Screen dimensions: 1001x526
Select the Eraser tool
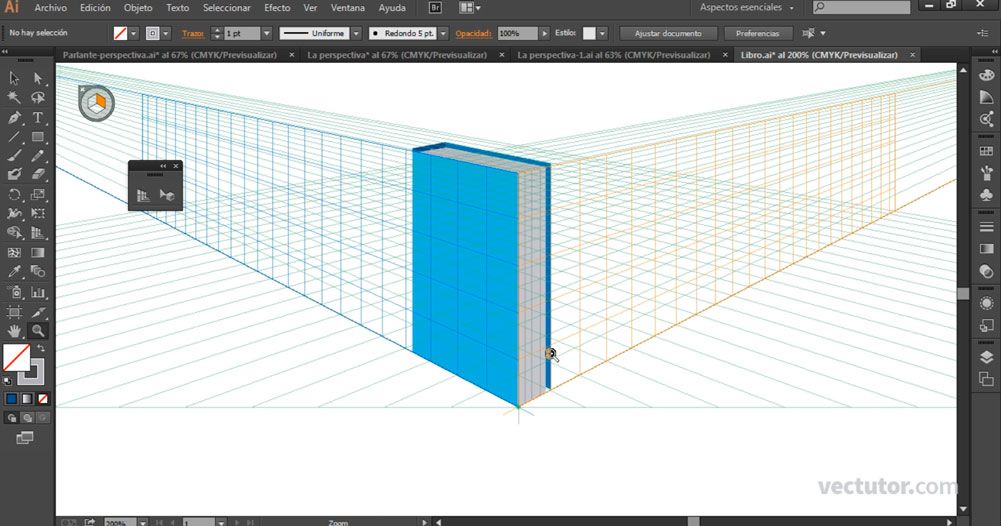[38, 174]
